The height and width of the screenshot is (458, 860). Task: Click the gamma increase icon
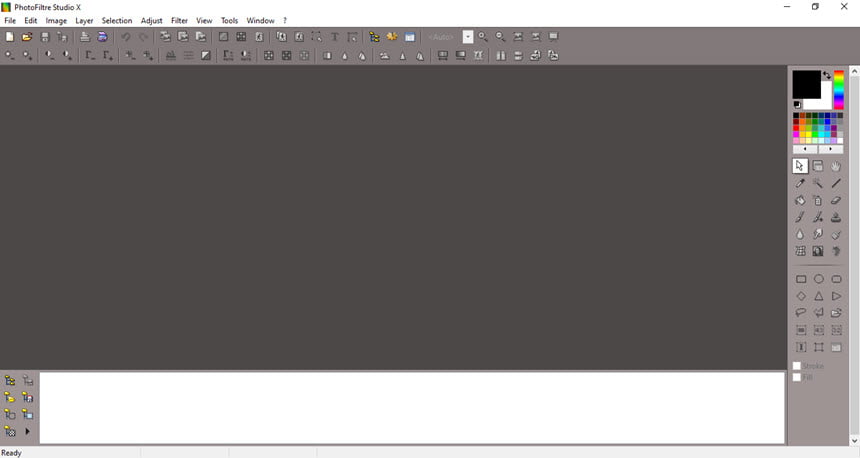tap(108, 55)
